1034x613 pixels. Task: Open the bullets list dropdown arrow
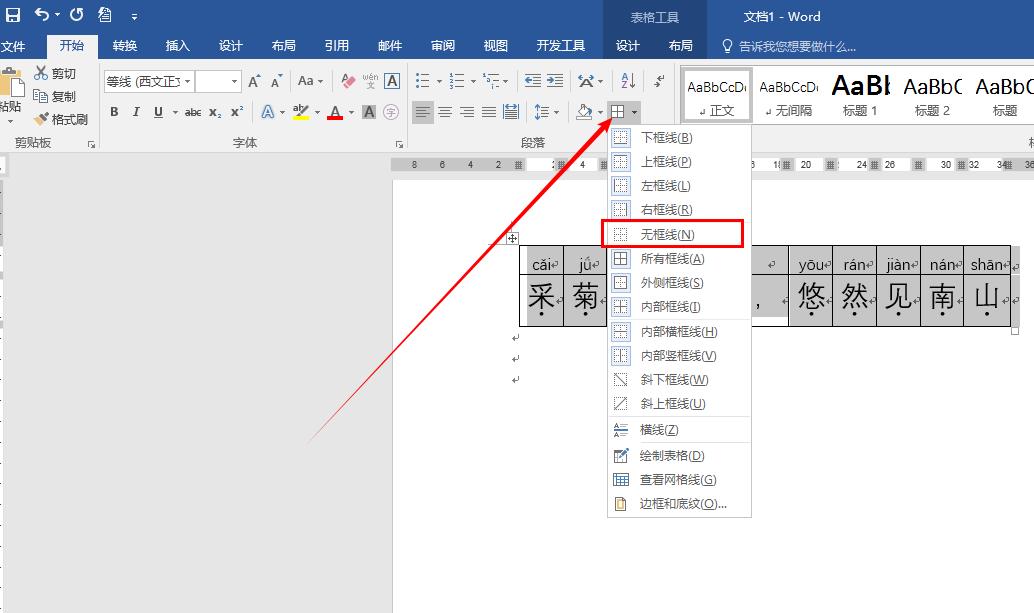[439, 82]
